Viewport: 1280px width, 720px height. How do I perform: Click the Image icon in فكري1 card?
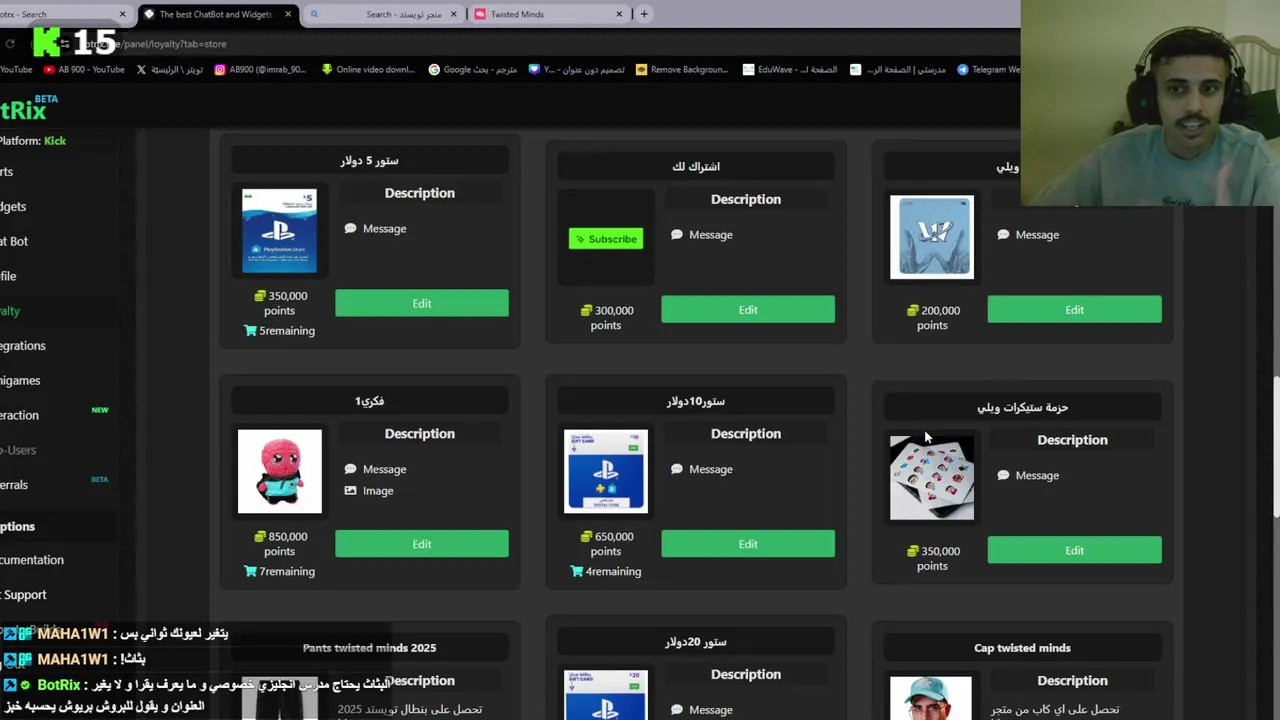(x=350, y=491)
